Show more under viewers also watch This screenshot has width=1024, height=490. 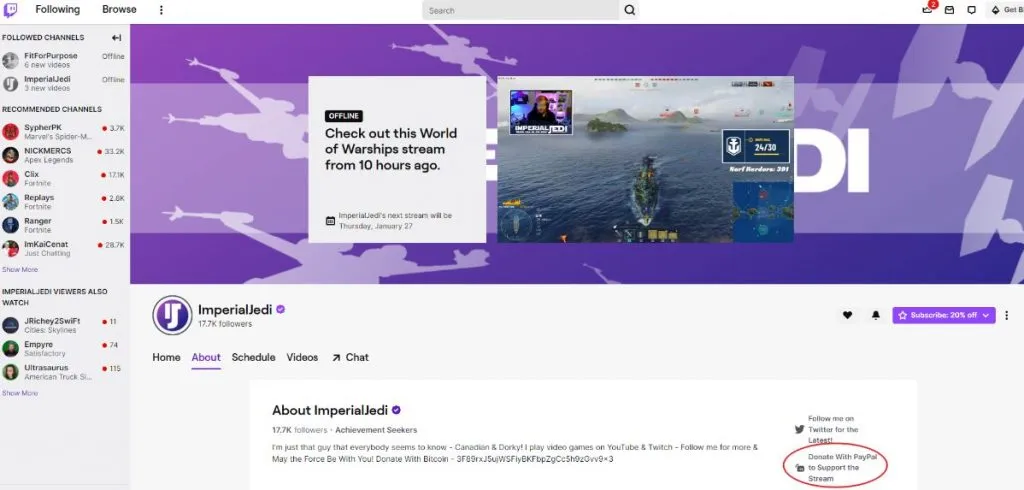(20, 393)
